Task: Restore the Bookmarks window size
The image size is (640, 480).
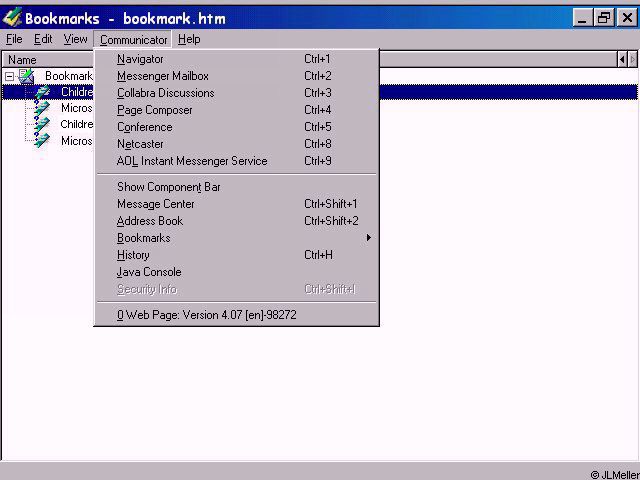Action: (604, 18)
